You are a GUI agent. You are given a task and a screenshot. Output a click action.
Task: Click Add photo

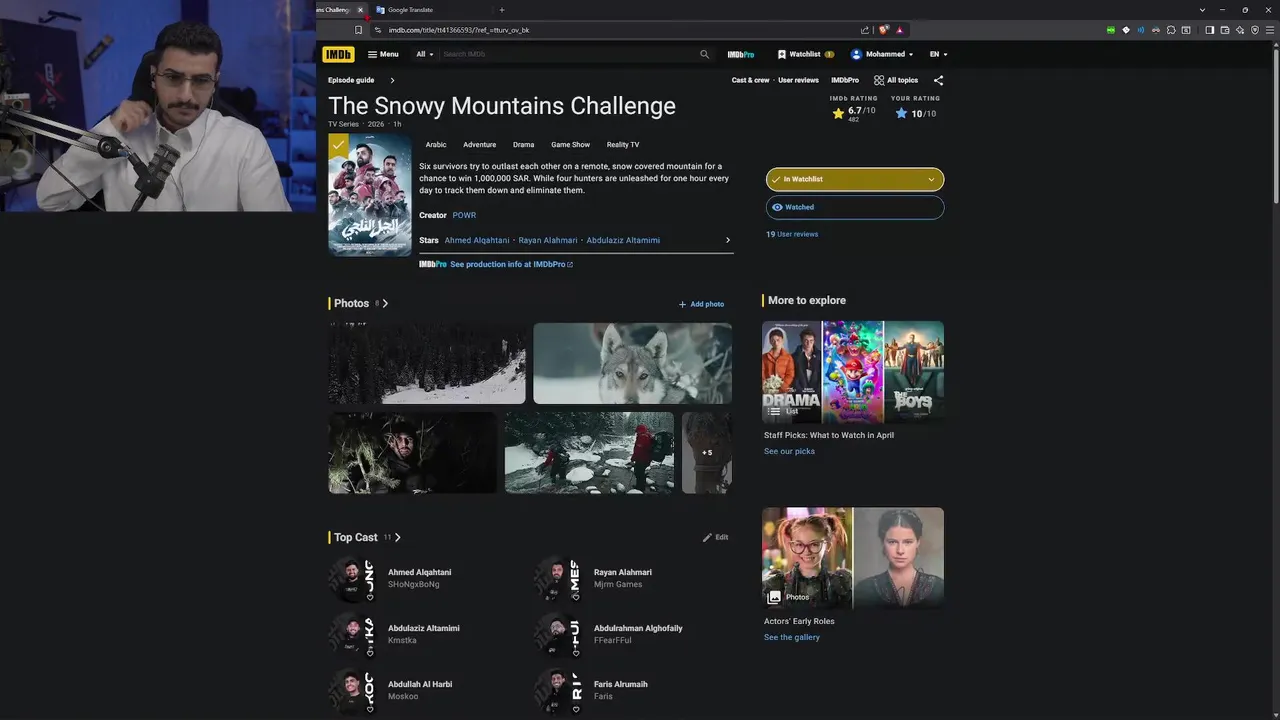pyautogui.click(x=701, y=304)
